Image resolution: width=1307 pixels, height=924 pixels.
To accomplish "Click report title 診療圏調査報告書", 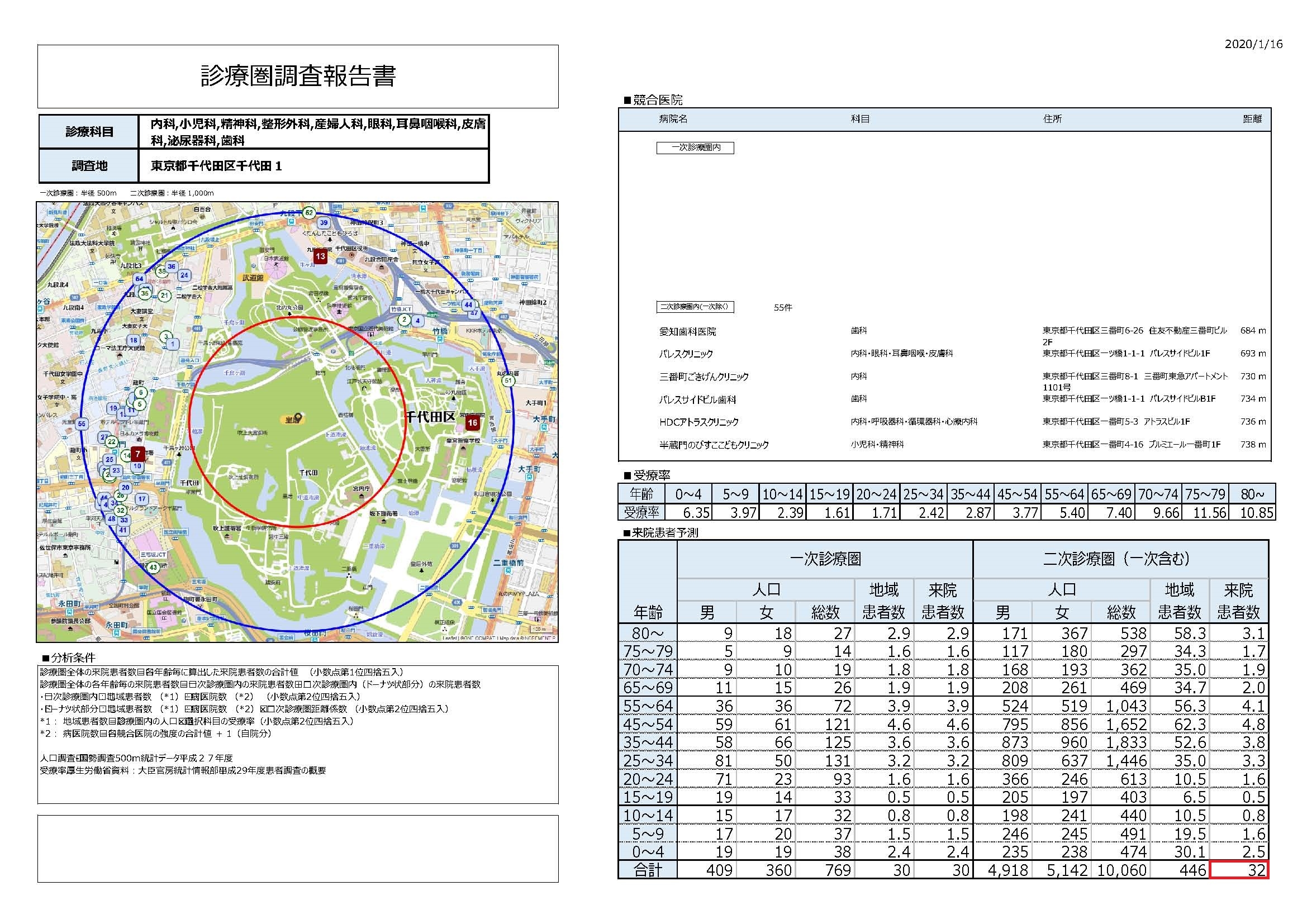I will point(298,76).
